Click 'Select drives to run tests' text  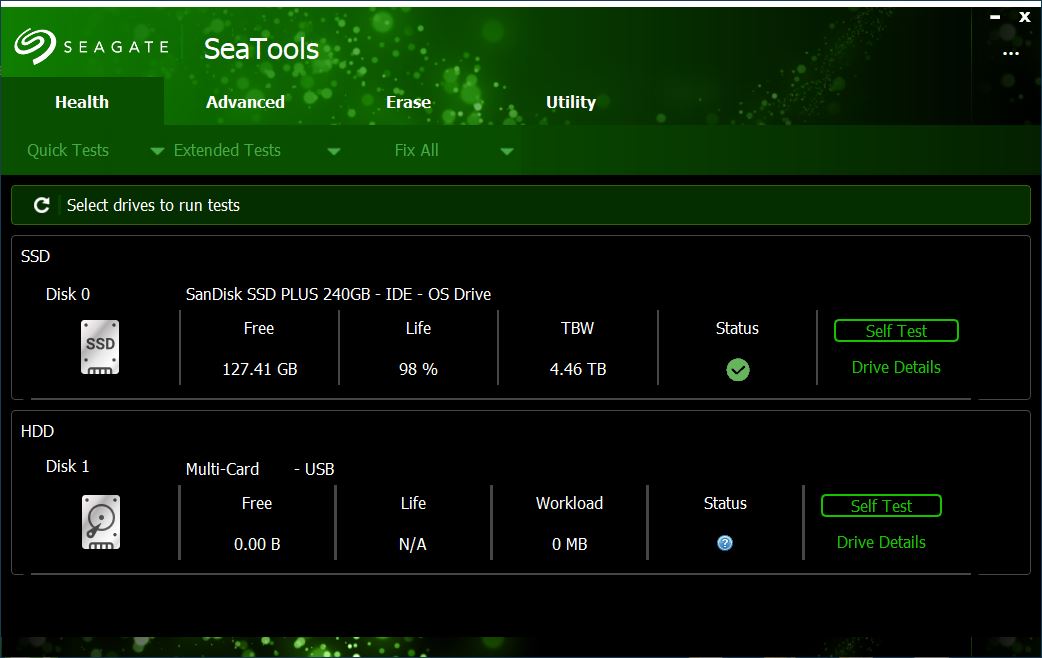[153, 205]
